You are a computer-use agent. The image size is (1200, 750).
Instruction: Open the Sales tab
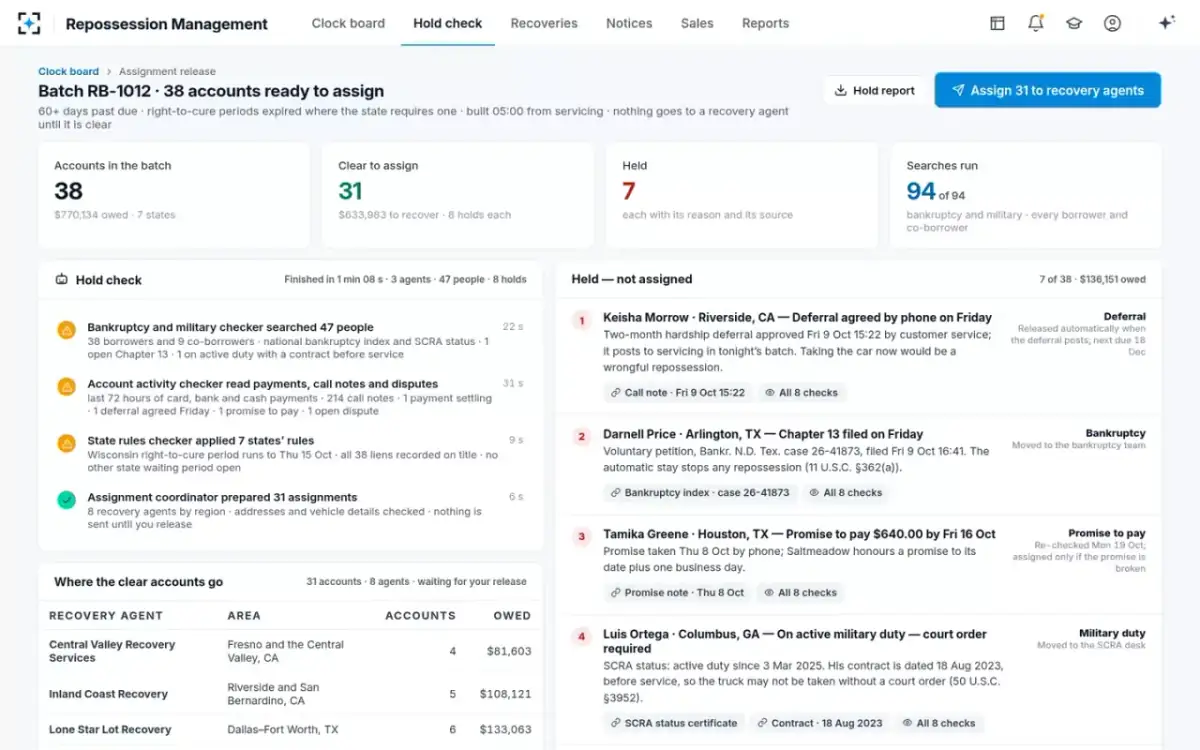click(697, 23)
